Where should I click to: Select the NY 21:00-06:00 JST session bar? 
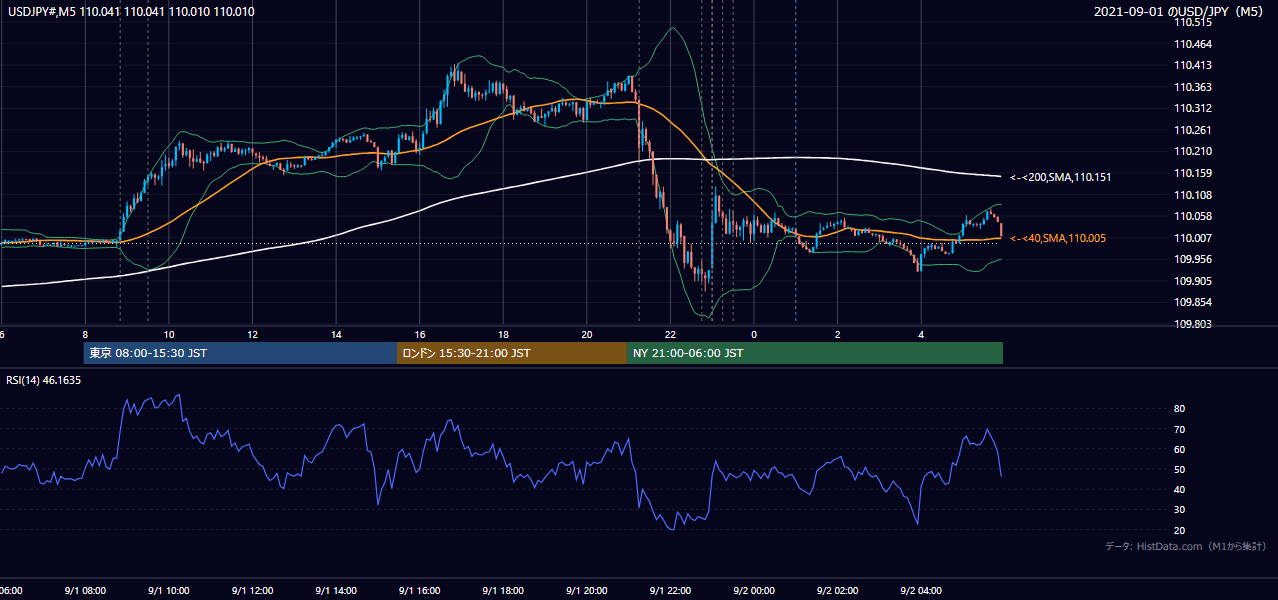click(815, 353)
